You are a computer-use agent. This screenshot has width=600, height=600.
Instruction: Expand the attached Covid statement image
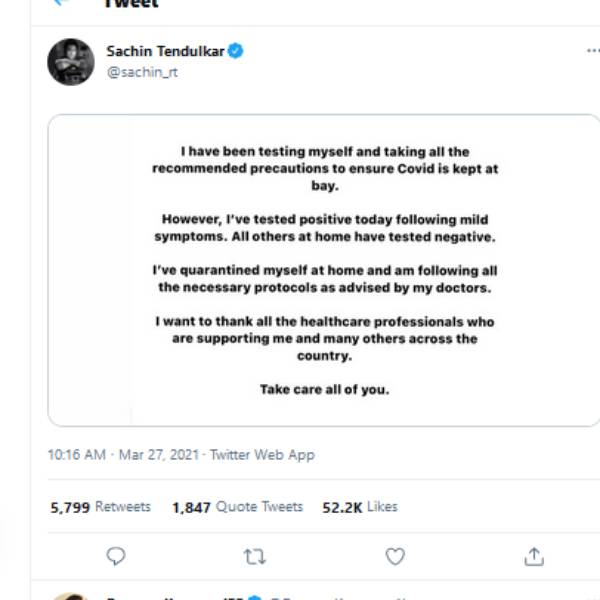coord(324,270)
